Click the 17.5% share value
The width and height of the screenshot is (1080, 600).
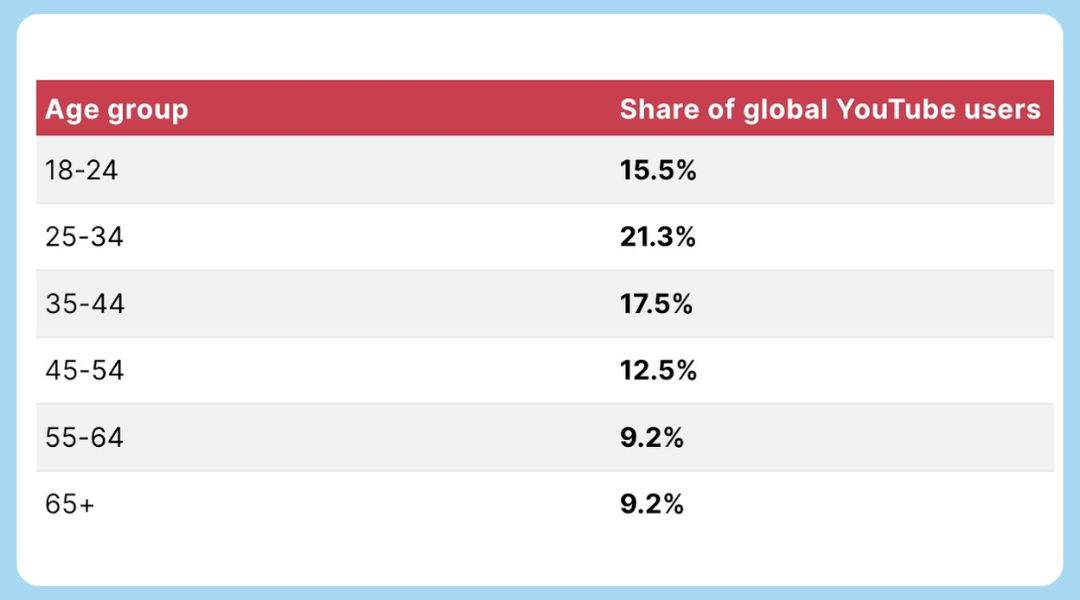pos(656,304)
